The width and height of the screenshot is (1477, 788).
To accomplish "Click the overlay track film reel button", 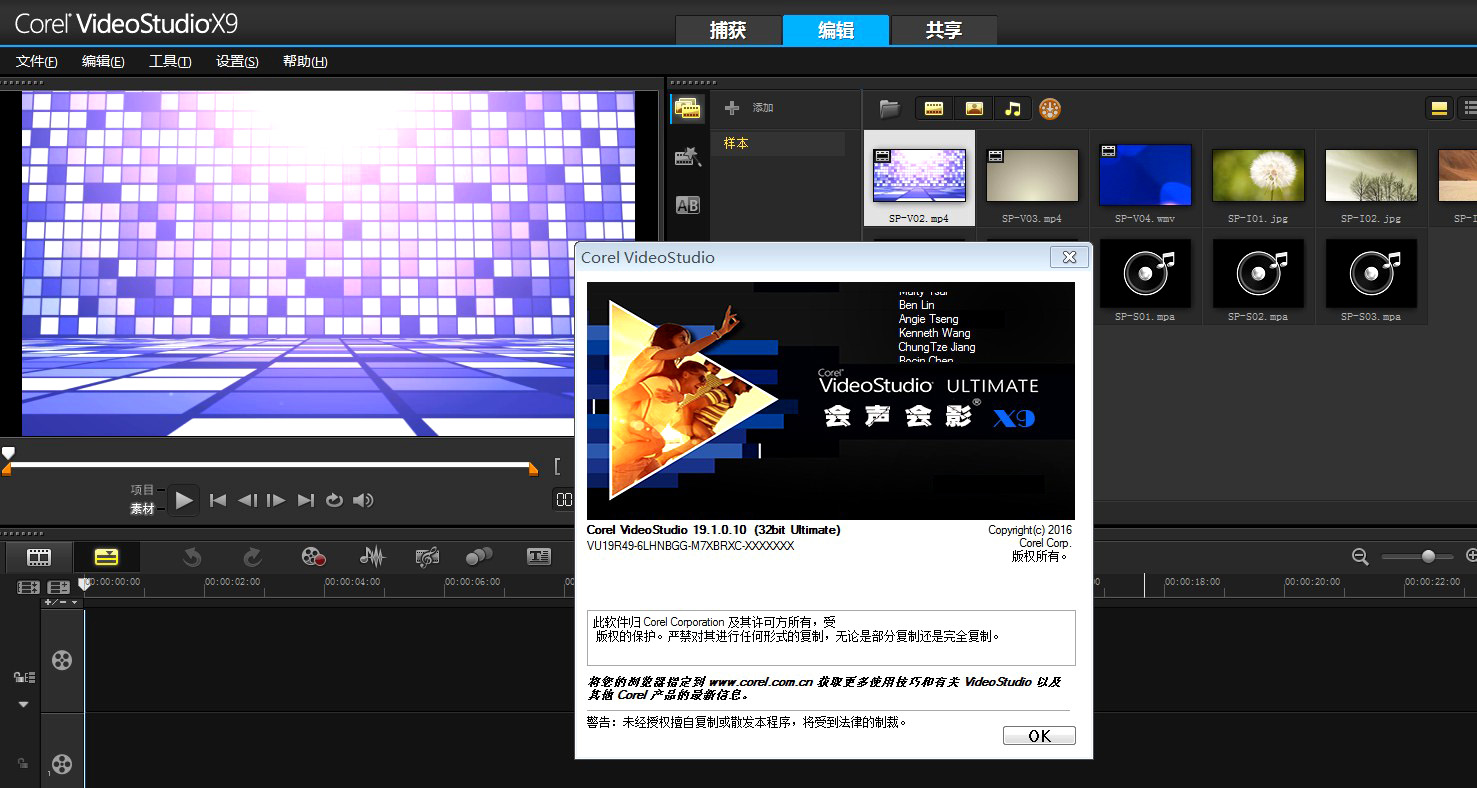I will 62,765.
